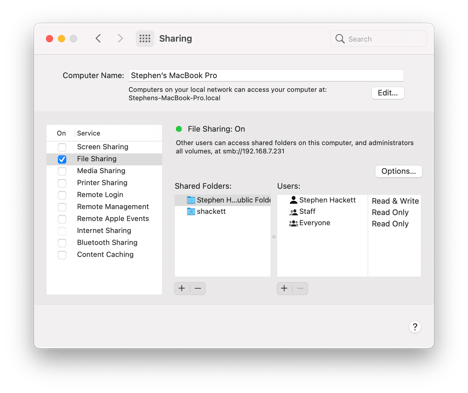Show all preferences grid icon
This screenshot has height=393, width=468.
145,39
